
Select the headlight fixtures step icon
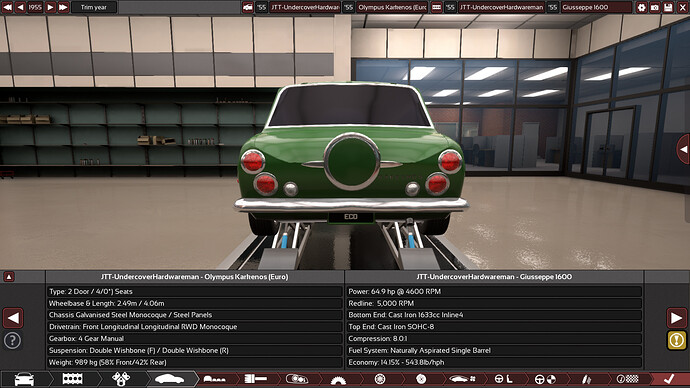tap(297, 379)
